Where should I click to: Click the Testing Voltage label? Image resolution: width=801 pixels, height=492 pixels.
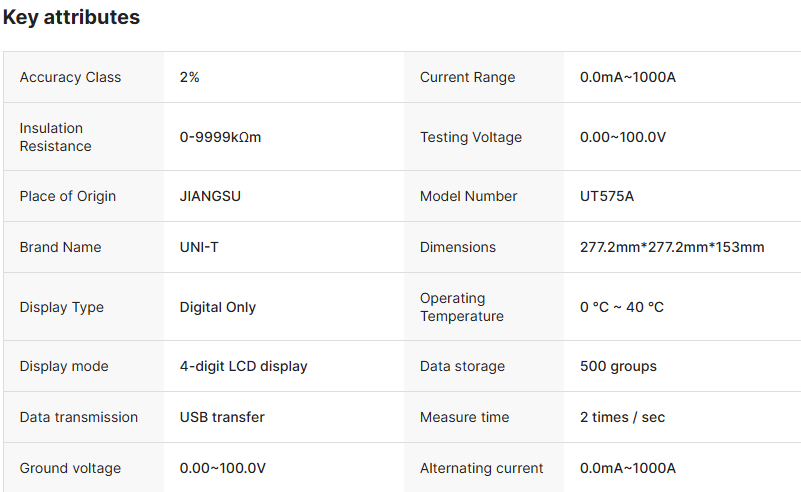click(470, 137)
